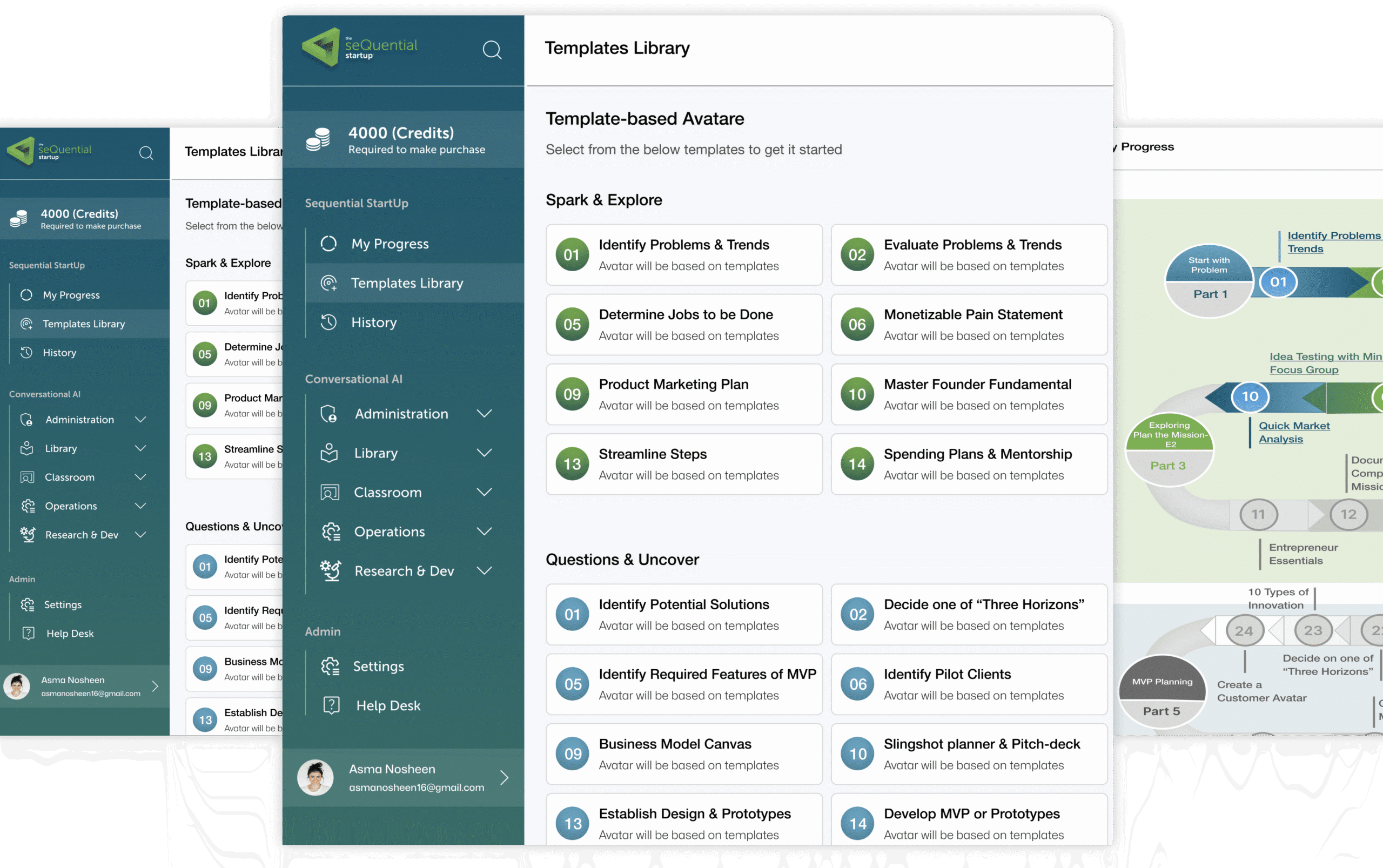Select the Business Model Canvas template
The width and height of the screenshot is (1383, 868).
[x=684, y=753]
